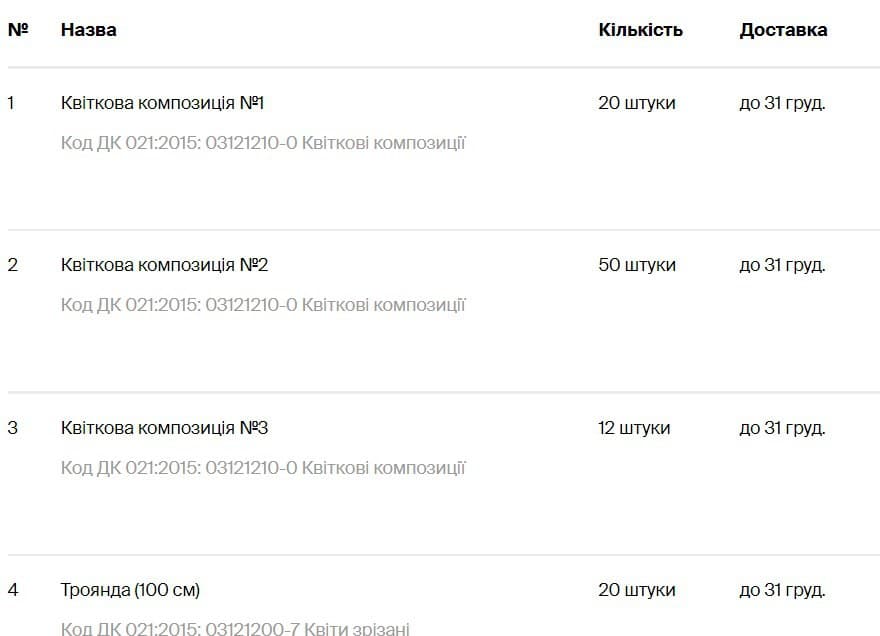
Task: Select the Квіткова композиція №3 name
Action: point(164,428)
